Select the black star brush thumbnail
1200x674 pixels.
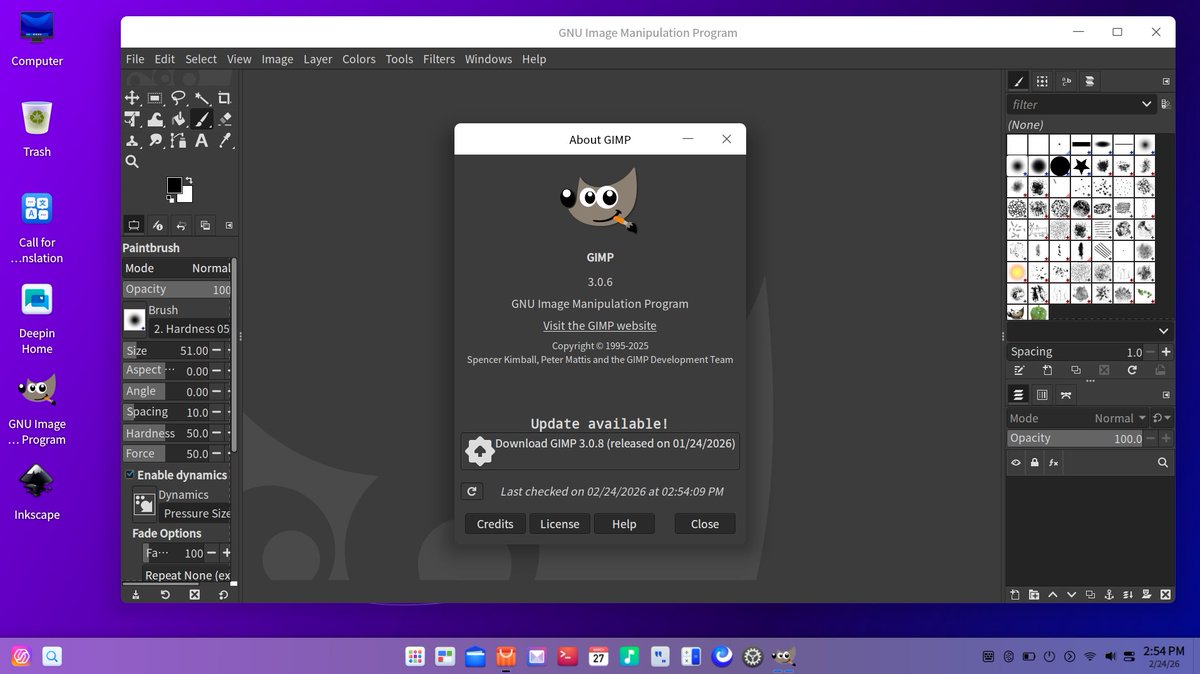tap(1081, 165)
